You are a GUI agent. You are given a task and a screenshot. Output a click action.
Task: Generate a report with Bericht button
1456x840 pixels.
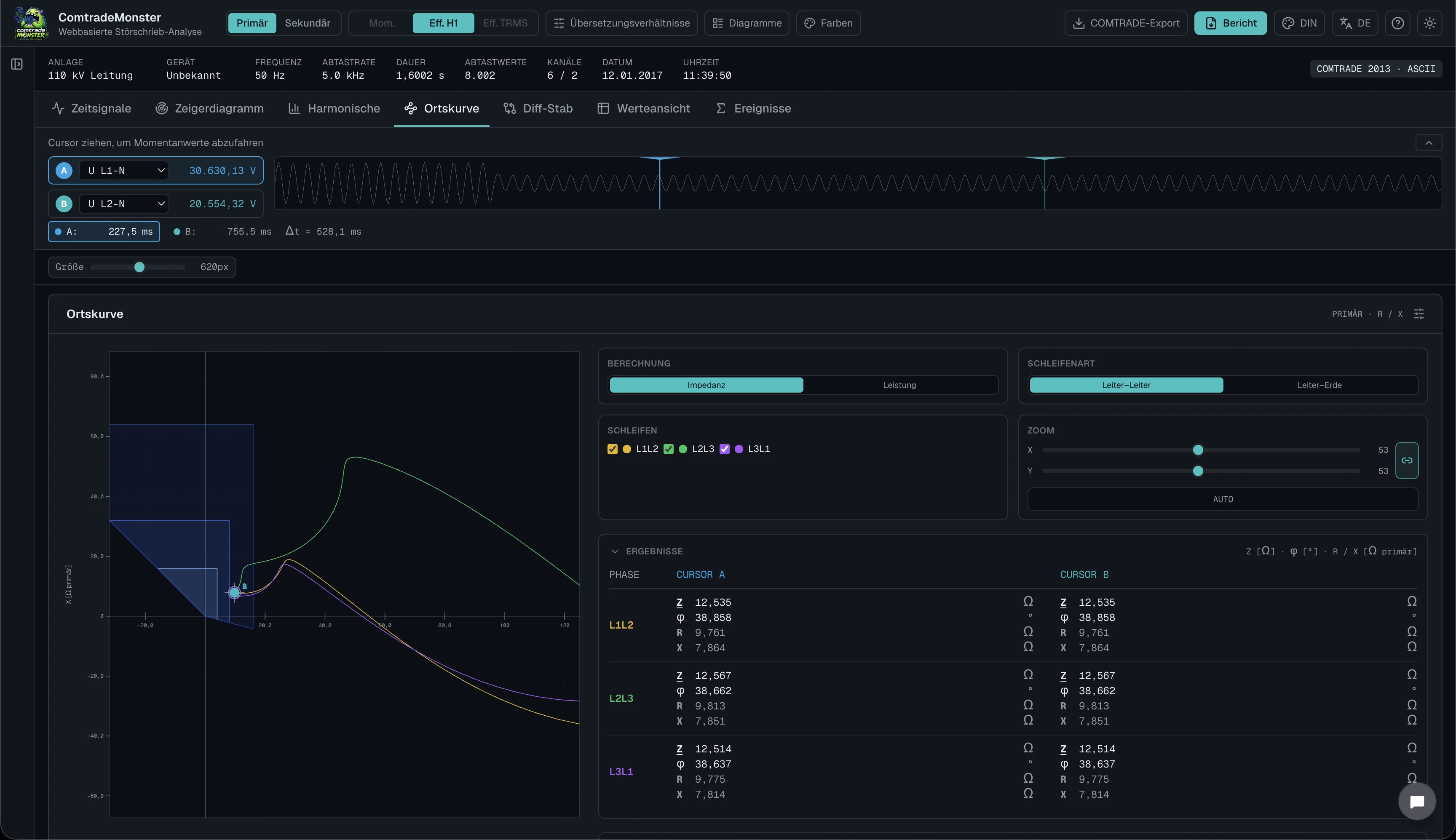click(1231, 23)
